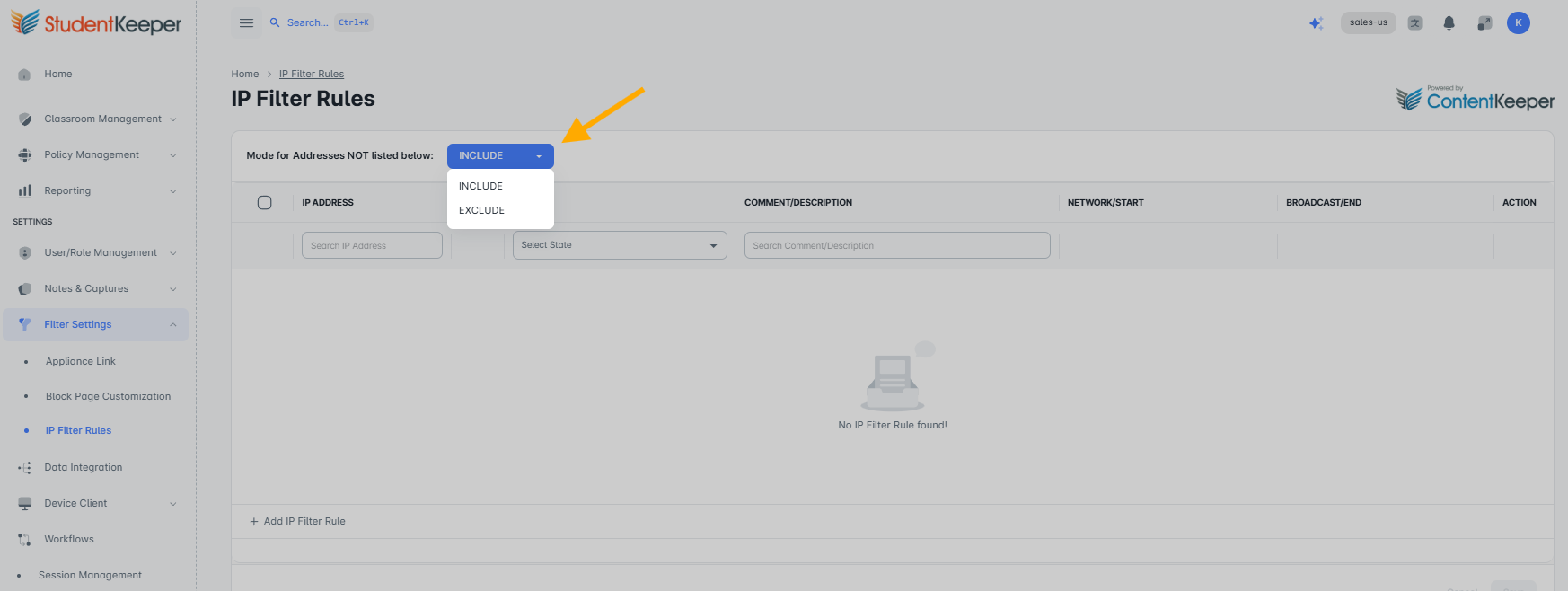1568x591 pixels.
Task: Click the sales-us tenant badge
Action: (x=1369, y=22)
